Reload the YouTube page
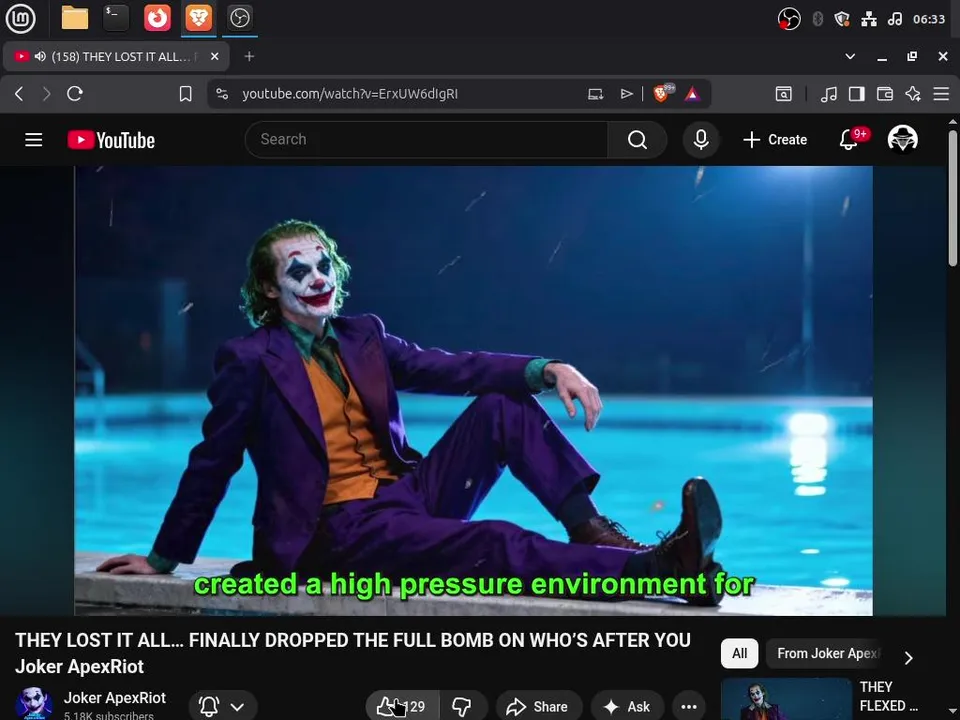 point(75,94)
